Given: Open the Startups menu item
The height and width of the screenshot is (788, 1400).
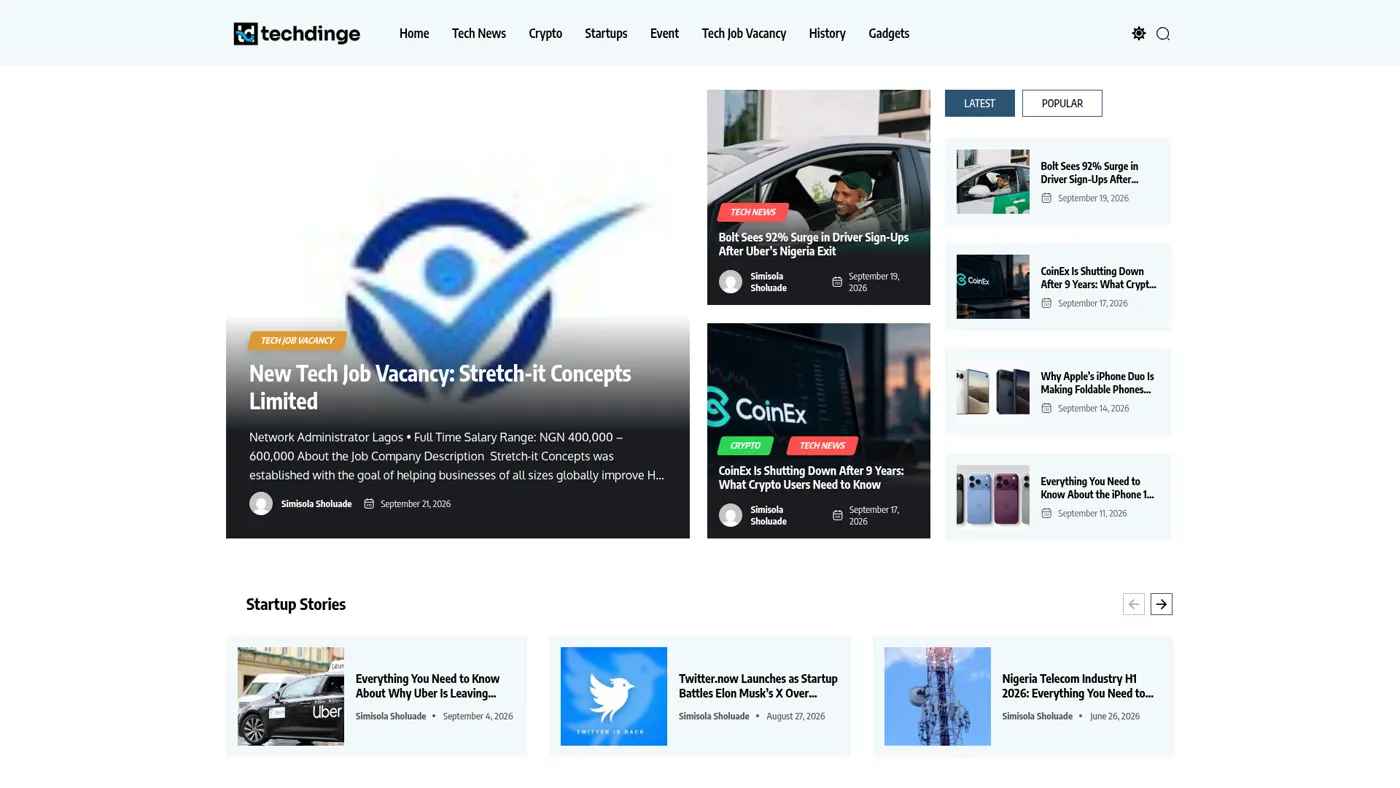Looking at the screenshot, I should click(606, 33).
